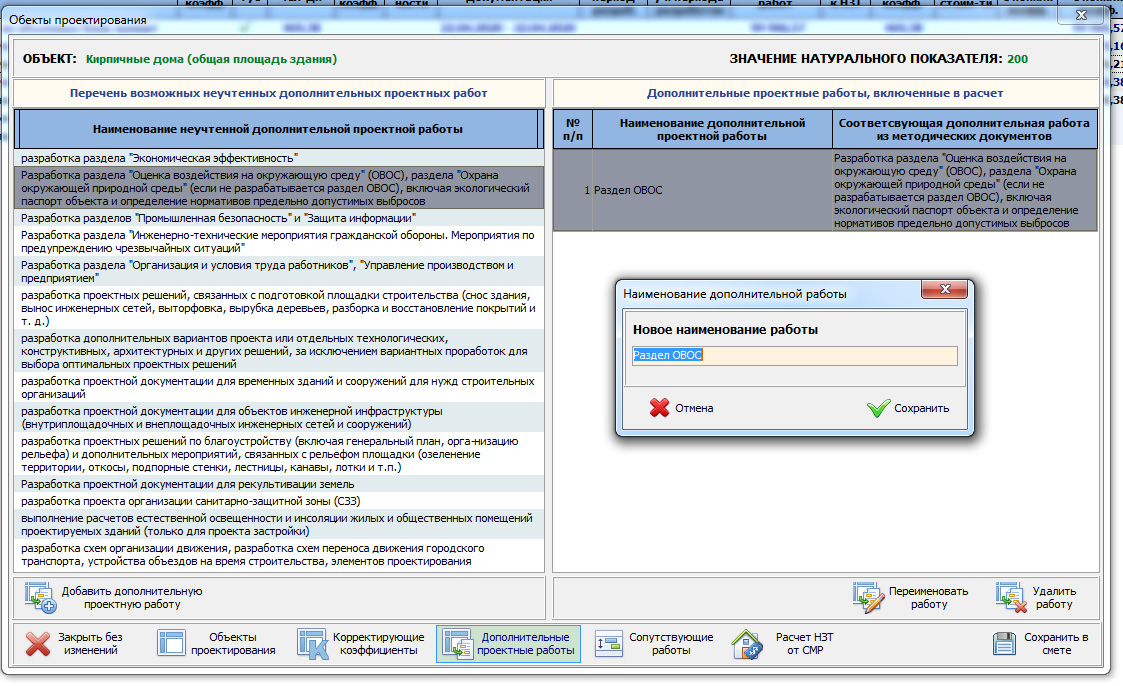Click the Объекты проектирования icon

click(x=171, y=643)
